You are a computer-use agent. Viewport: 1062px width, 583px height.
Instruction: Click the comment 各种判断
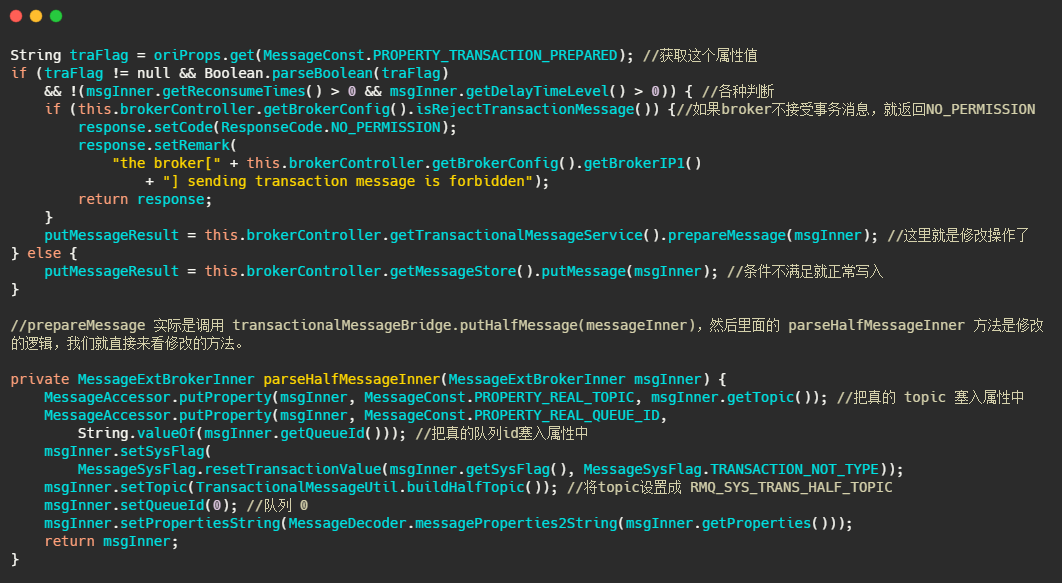[x=738, y=91]
